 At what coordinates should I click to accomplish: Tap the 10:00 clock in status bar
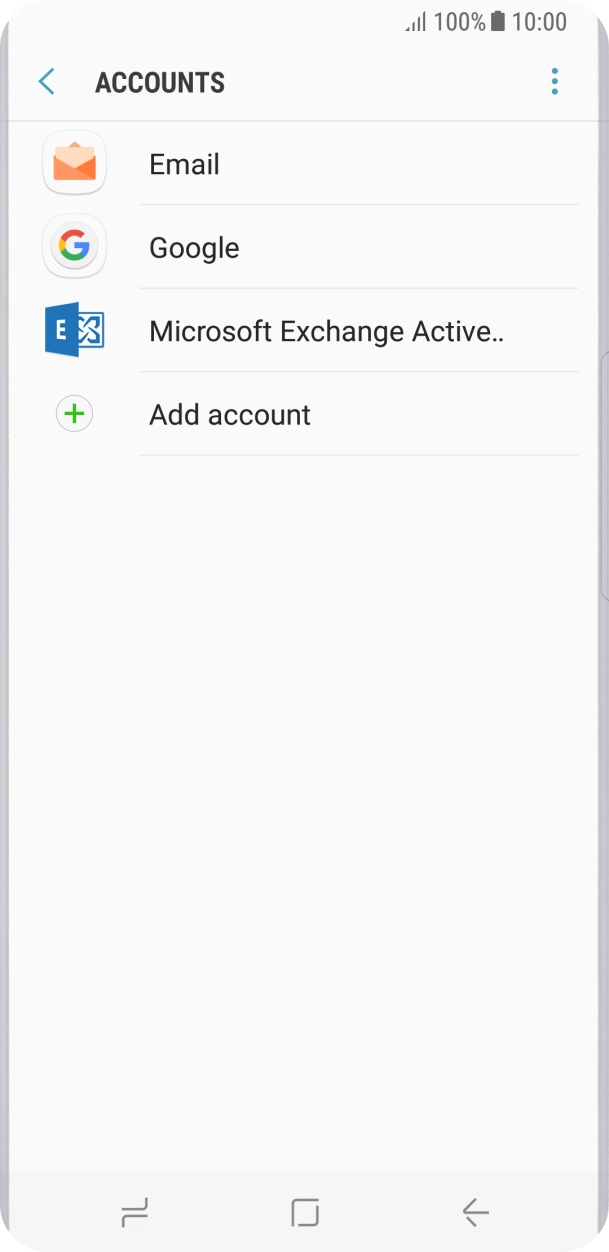click(539, 22)
